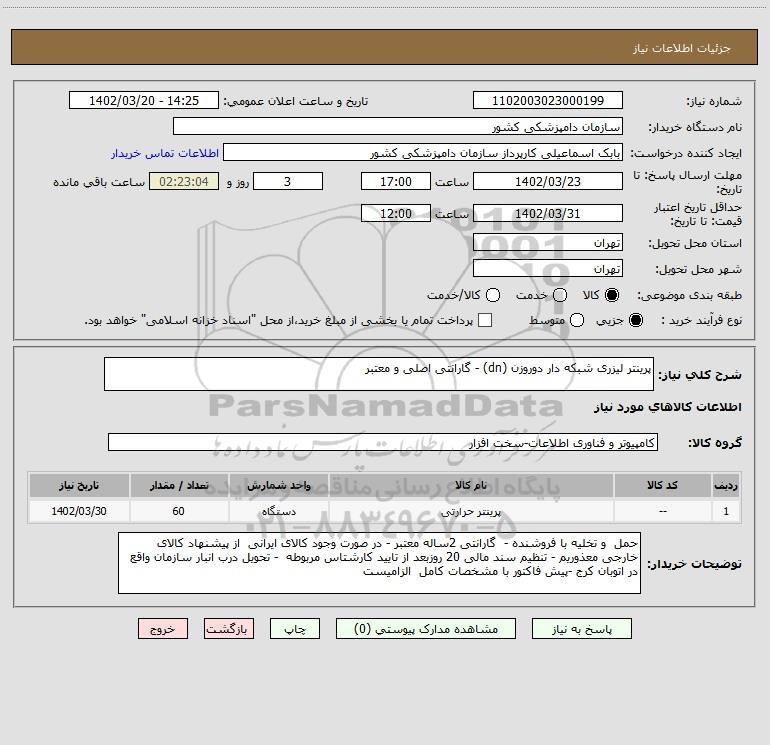Click the بازگشت back button
Screen dimensions: 770x745
(229, 629)
